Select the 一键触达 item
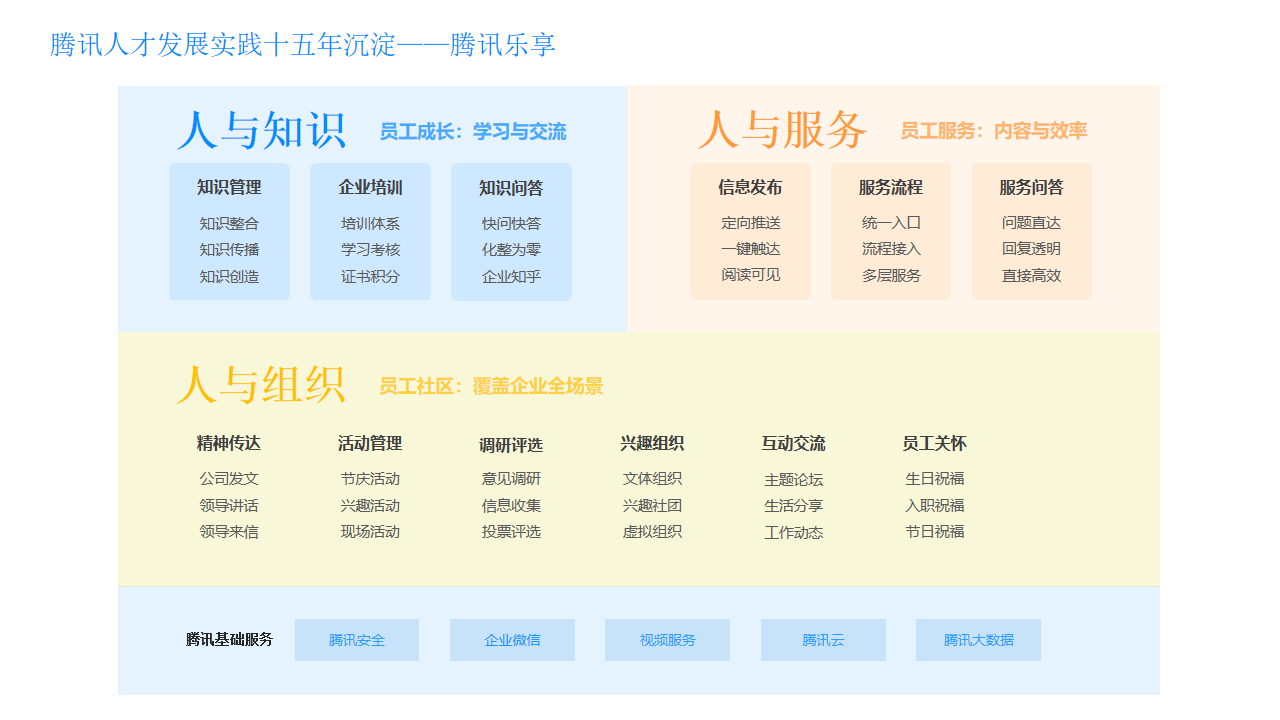Image resolution: width=1280 pixels, height=720 pixels. [x=751, y=248]
